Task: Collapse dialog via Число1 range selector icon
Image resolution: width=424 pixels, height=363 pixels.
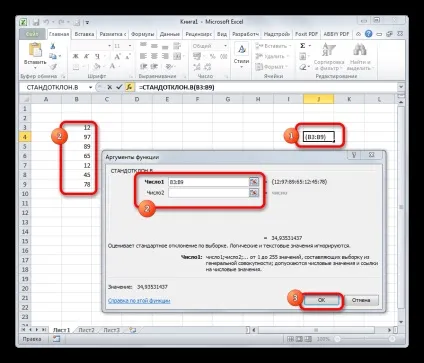Action: 254,182
